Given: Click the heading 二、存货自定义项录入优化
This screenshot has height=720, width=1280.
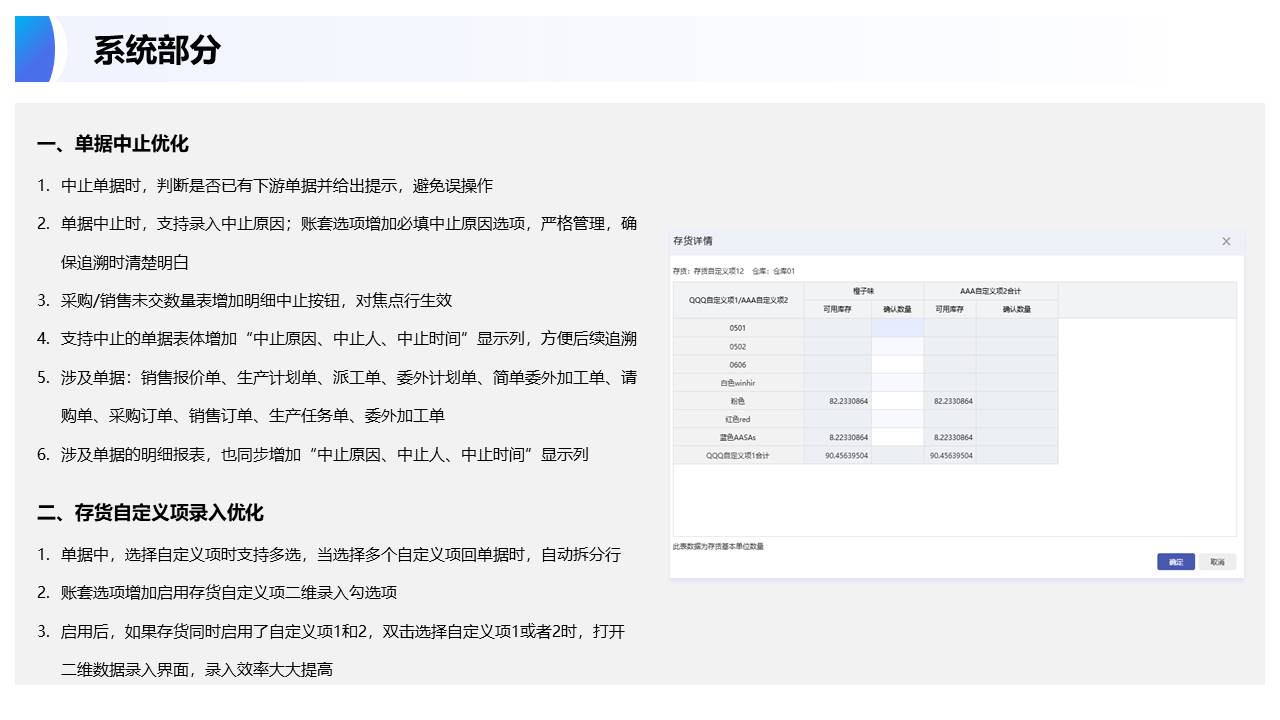Looking at the screenshot, I should tap(150, 513).
